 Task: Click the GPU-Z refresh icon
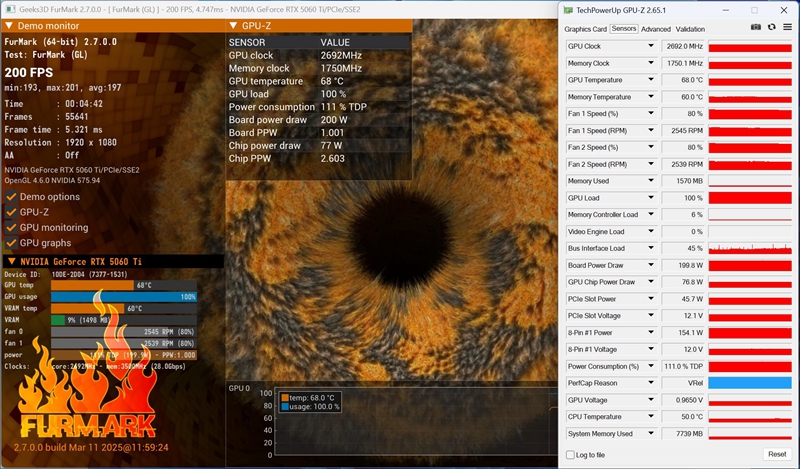click(772, 28)
